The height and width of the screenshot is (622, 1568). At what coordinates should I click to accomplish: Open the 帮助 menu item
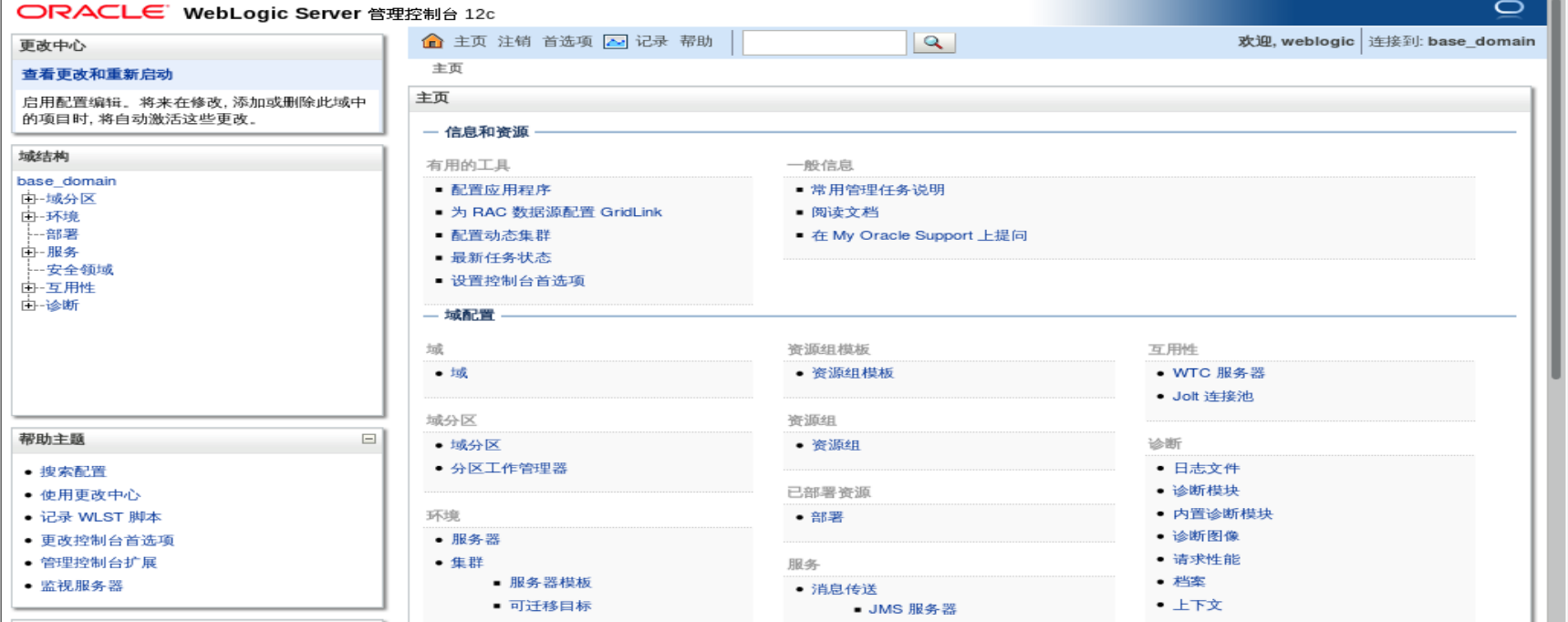(696, 41)
